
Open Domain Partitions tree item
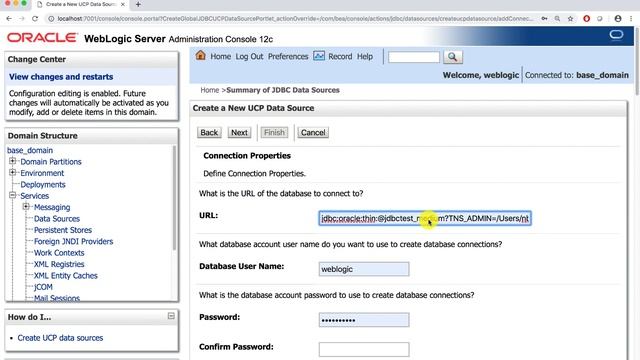51,162
